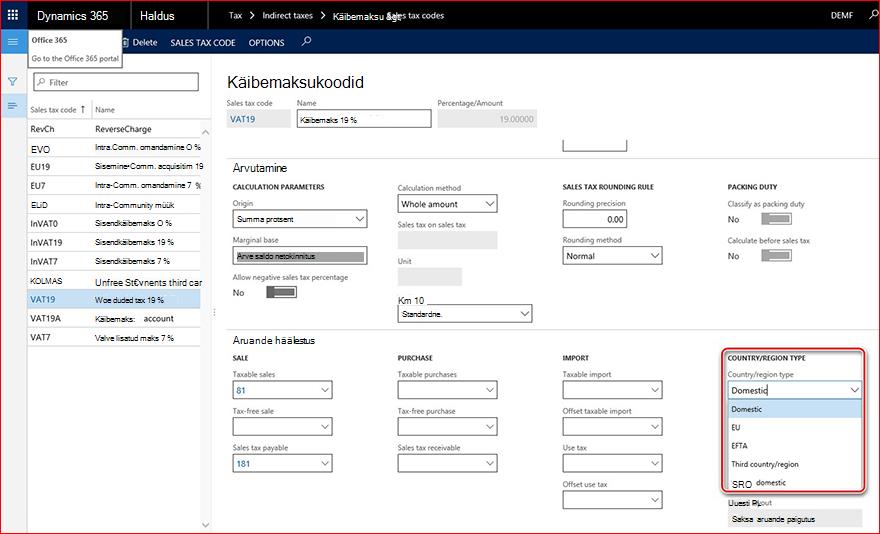880x534 pixels.
Task: Select the KOLMAS tax code row
Action: tap(114, 281)
